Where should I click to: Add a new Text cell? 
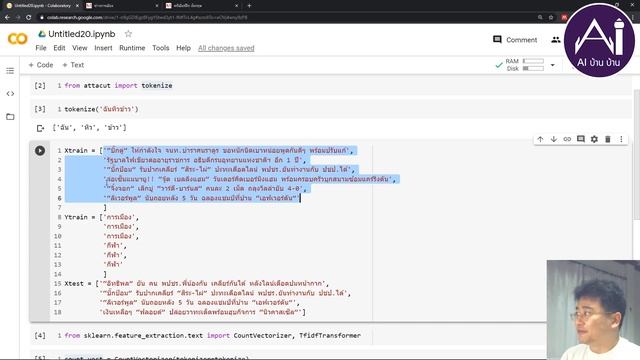[73, 65]
